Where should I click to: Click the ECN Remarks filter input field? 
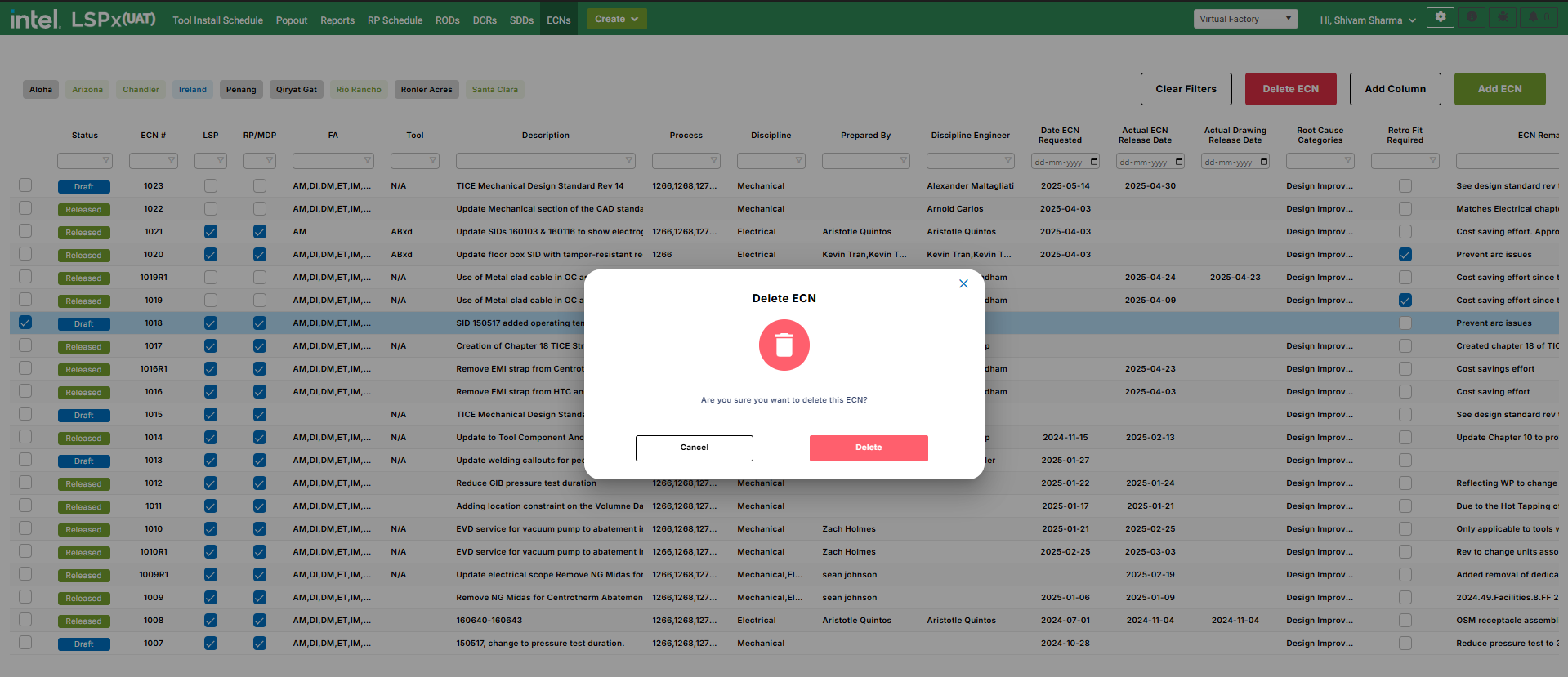(x=1506, y=162)
